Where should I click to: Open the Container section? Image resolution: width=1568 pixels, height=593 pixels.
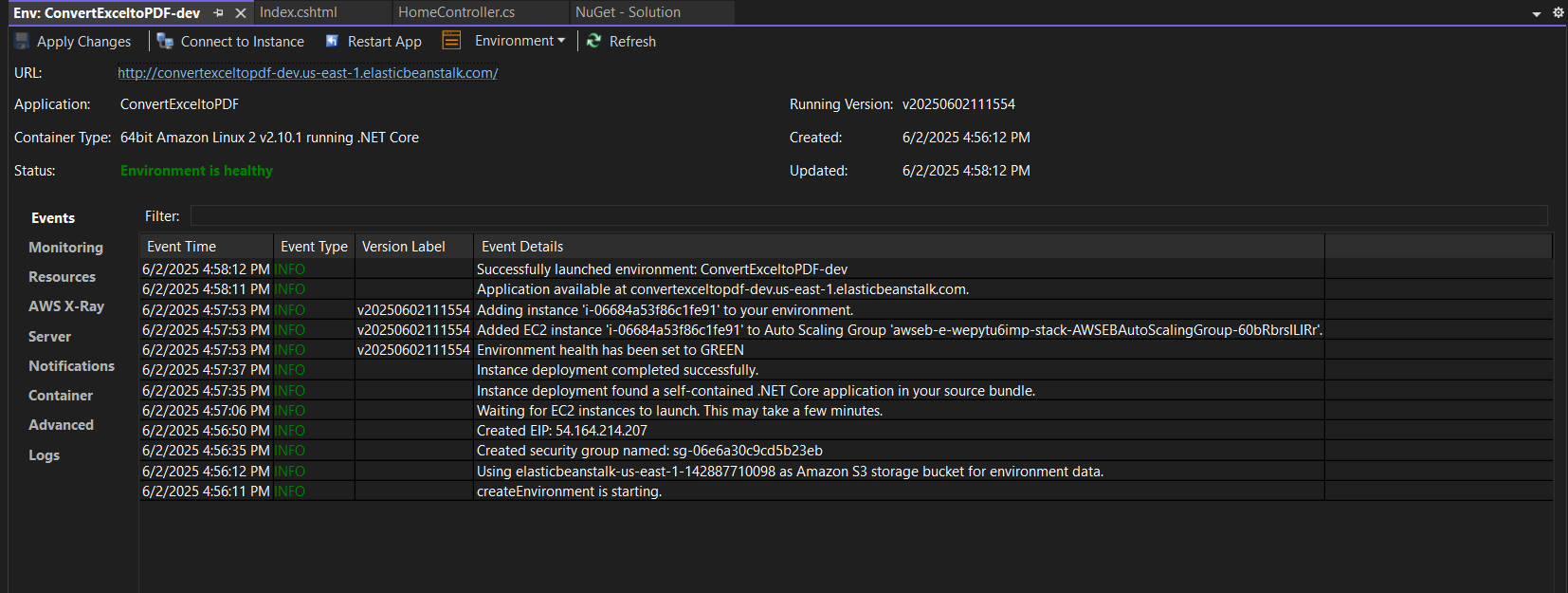pyautogui.click(x=61, y=396)
